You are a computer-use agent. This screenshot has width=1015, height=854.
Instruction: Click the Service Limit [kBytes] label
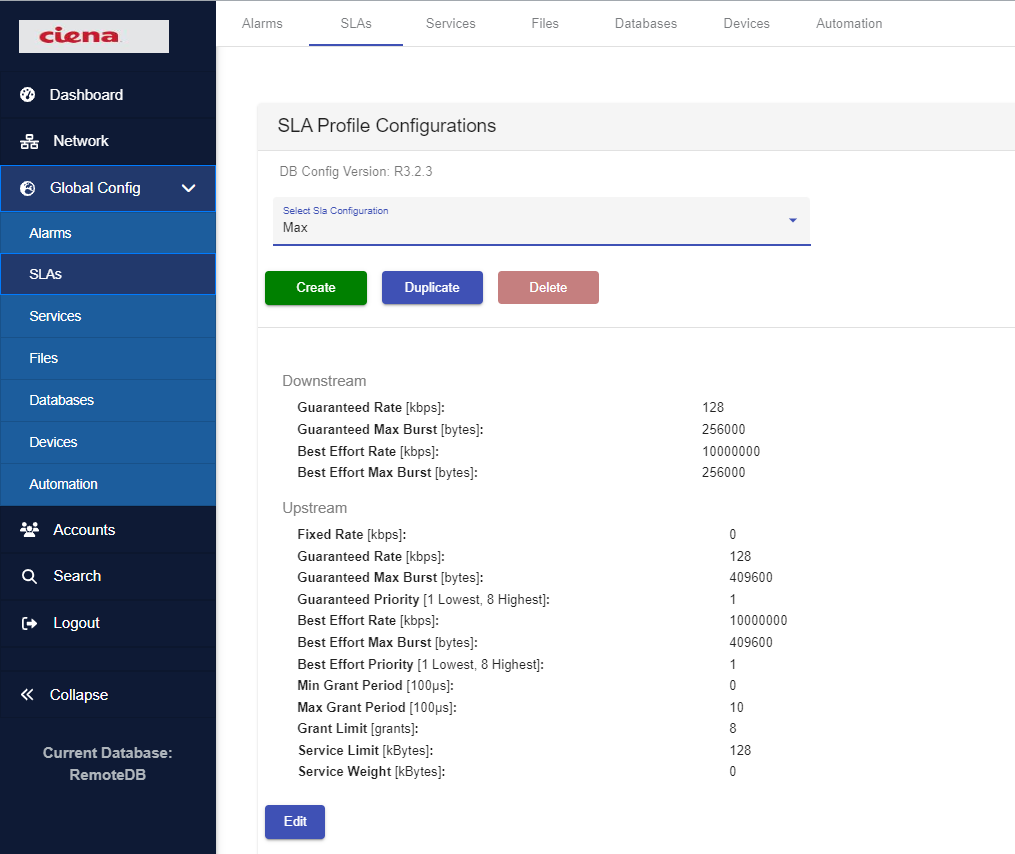coord(366,750)
